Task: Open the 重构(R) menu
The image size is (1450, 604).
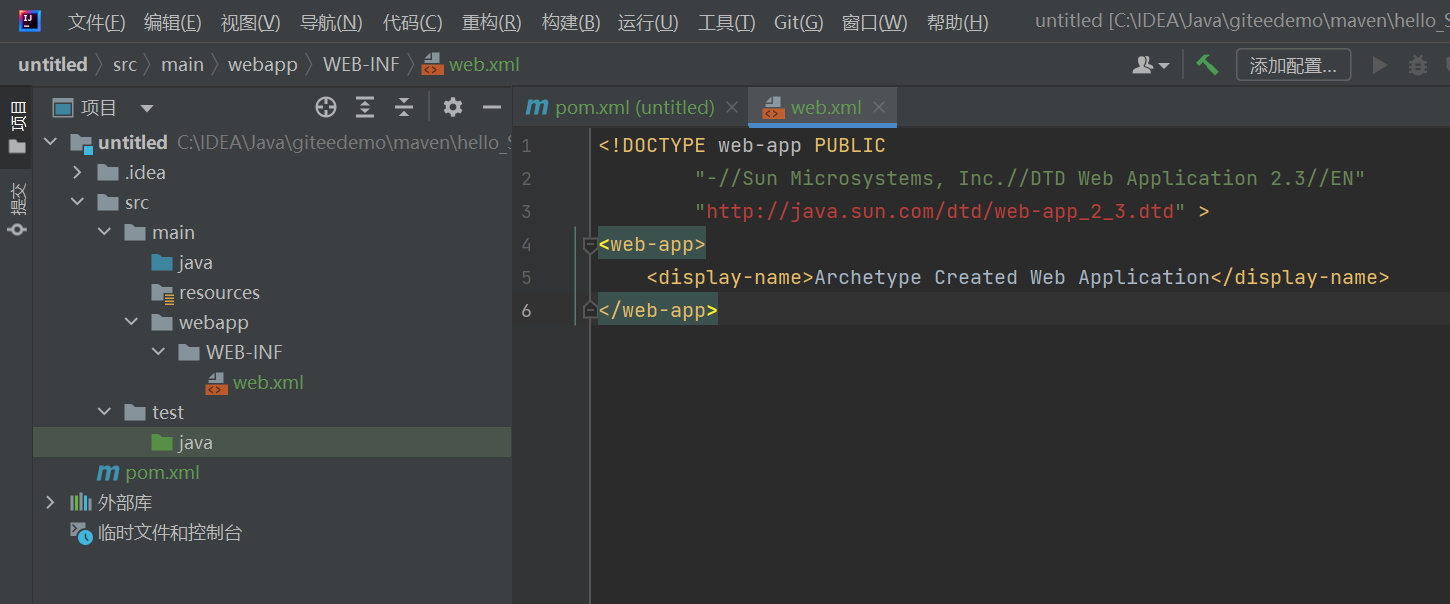Action: click(491, 22)
